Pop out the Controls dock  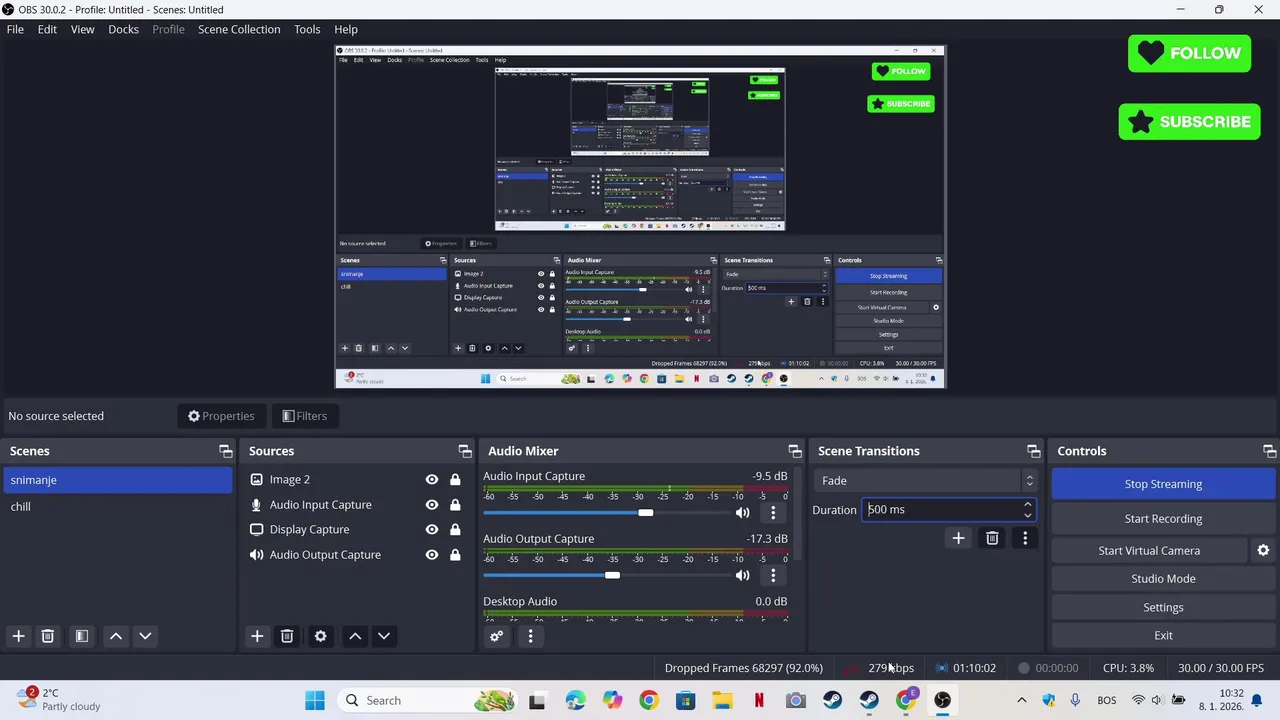pos(1270,451)
